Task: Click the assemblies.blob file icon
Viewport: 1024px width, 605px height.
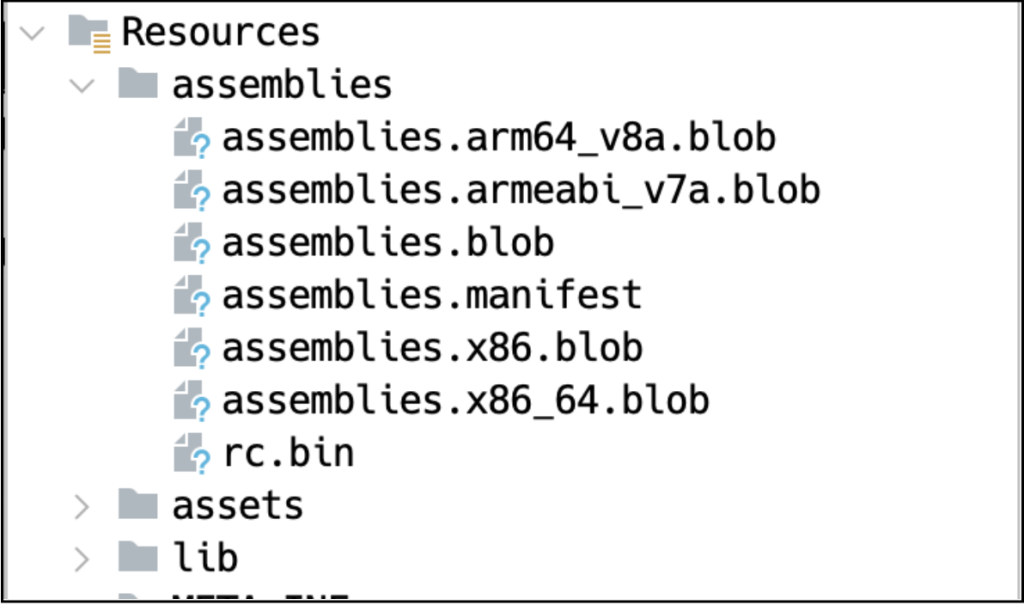Action: click(x=190, y=243)
